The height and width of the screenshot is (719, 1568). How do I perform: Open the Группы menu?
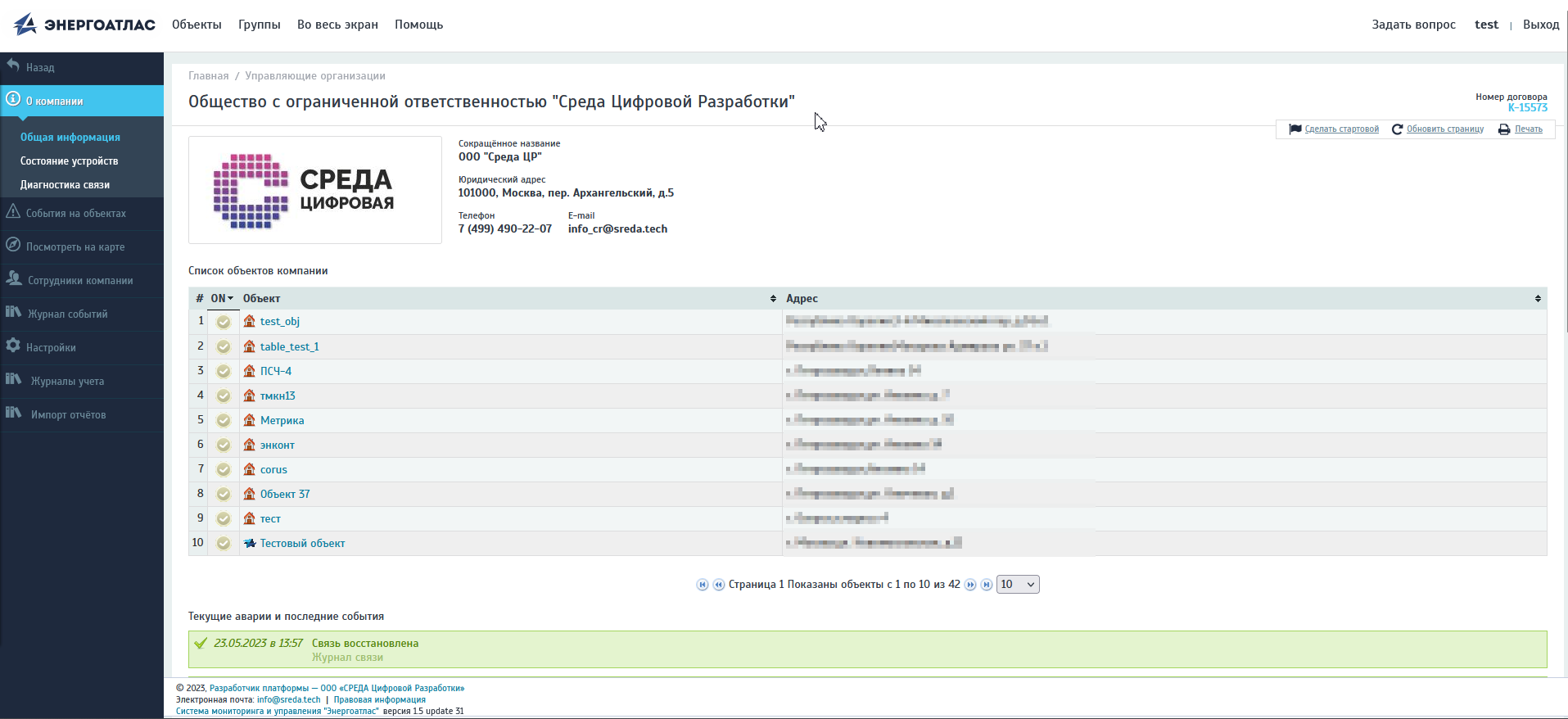(259, 25)
